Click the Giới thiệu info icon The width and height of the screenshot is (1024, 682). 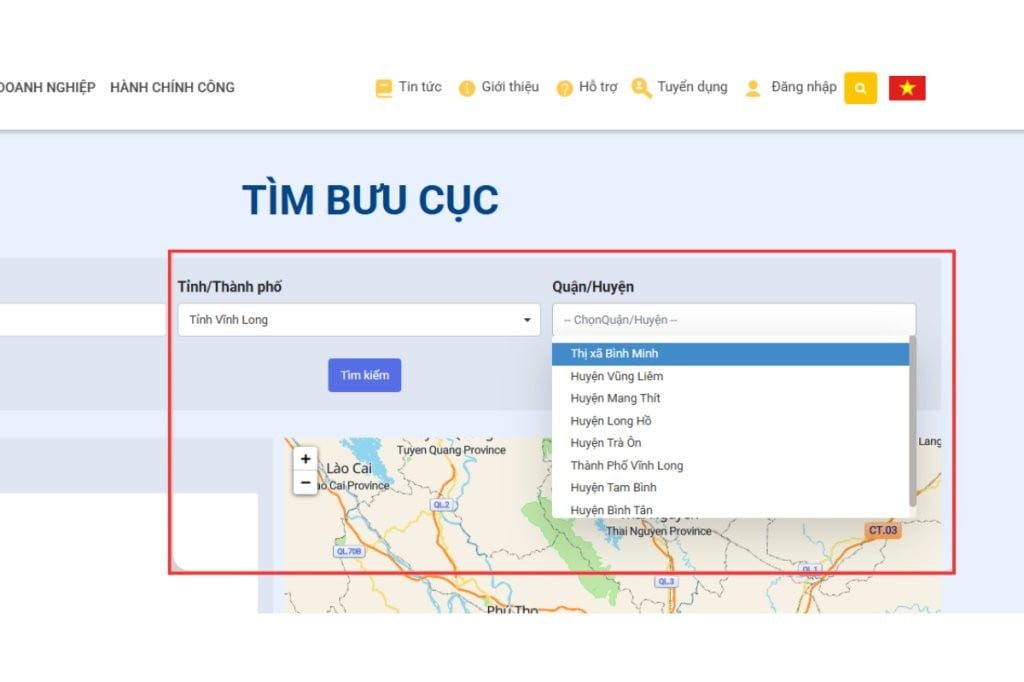tap(466, 88)
